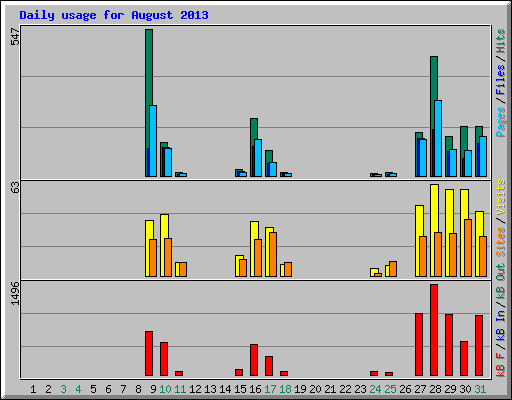Click day '20' on the axis
Screen dimensions: 512x400
315,389
